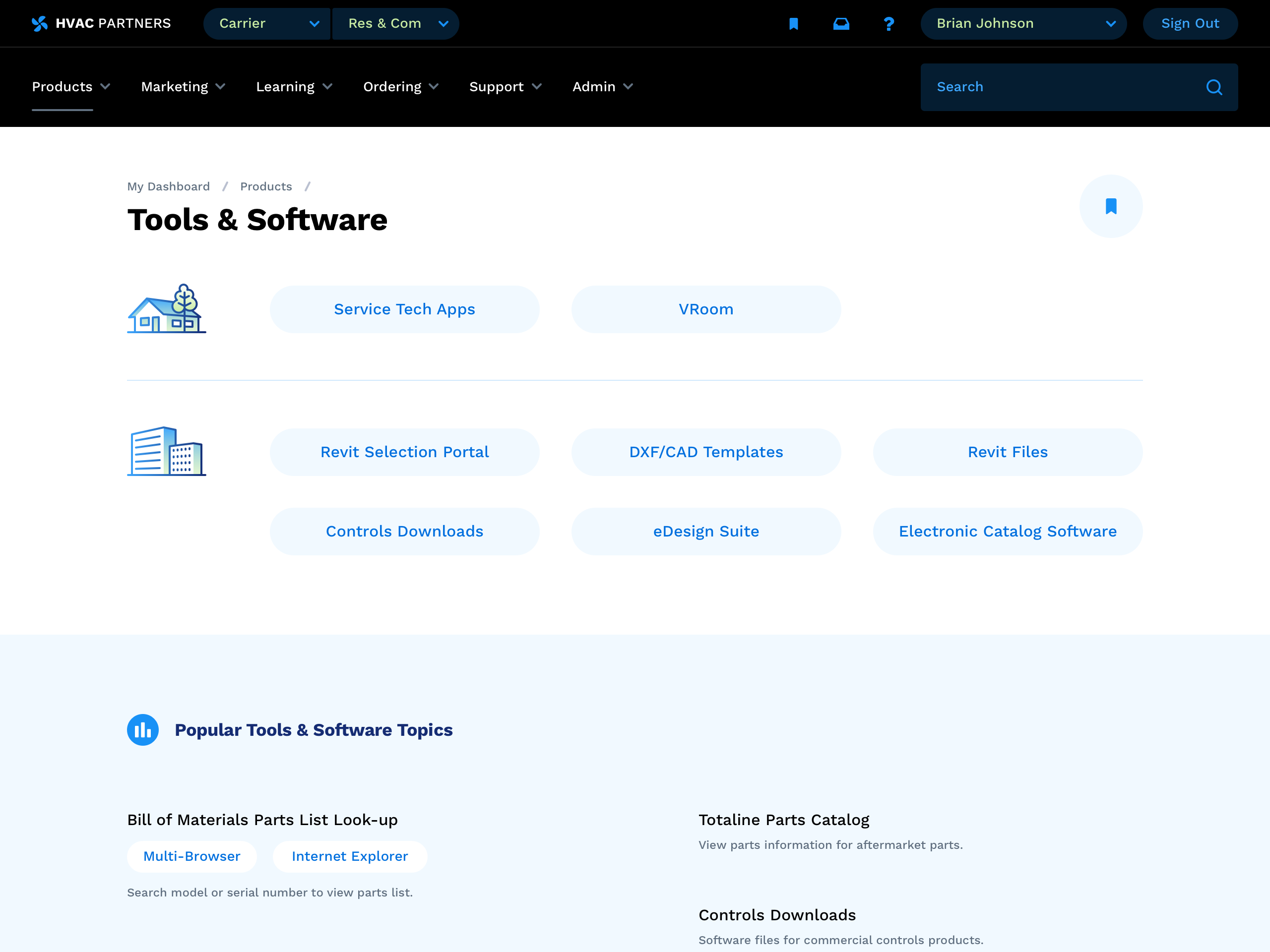Bookmark this Tools & Software page
The image size is (1270, 952).
click(x=1110, y=207)
